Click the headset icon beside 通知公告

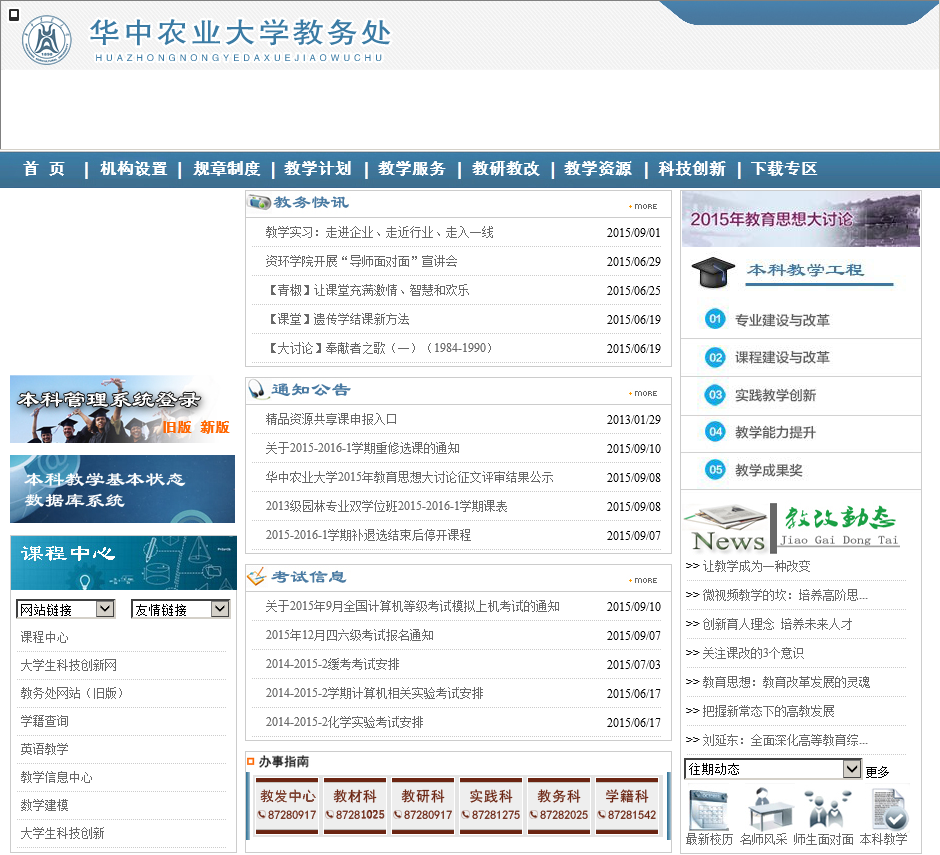[x=258, y=390]
